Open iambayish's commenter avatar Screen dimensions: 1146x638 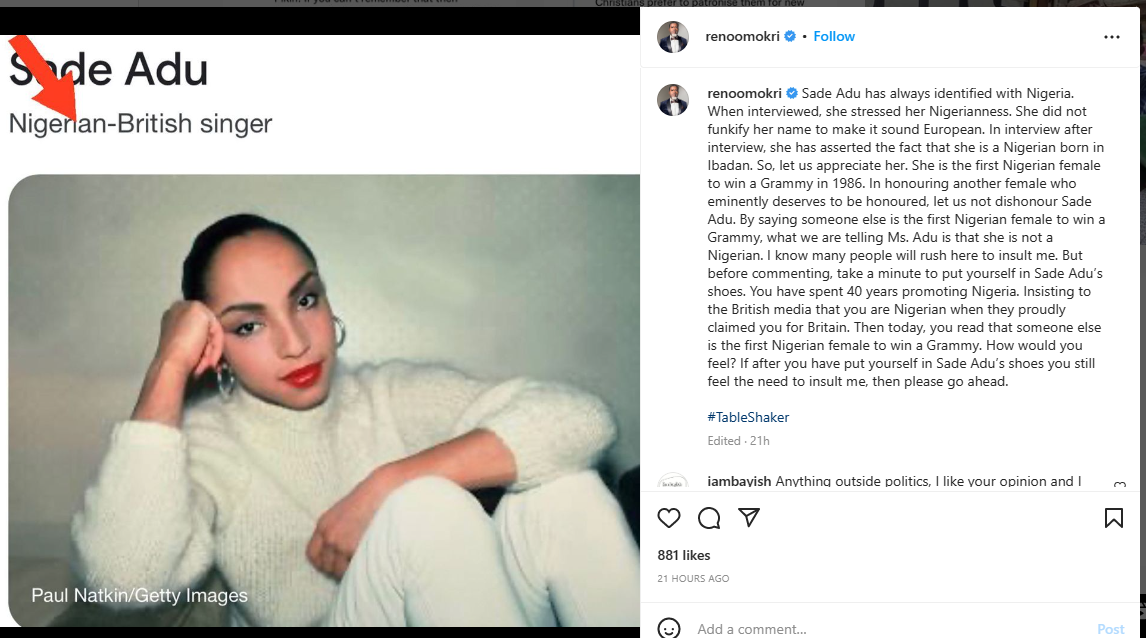[673, 484]
